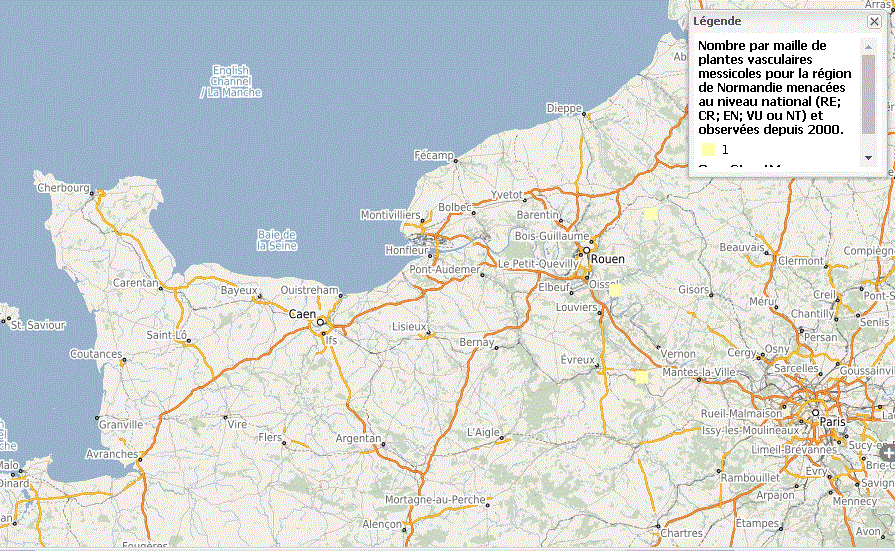
Task: Select the yellow grid cell beside Oissel
Action: (615, 290)
